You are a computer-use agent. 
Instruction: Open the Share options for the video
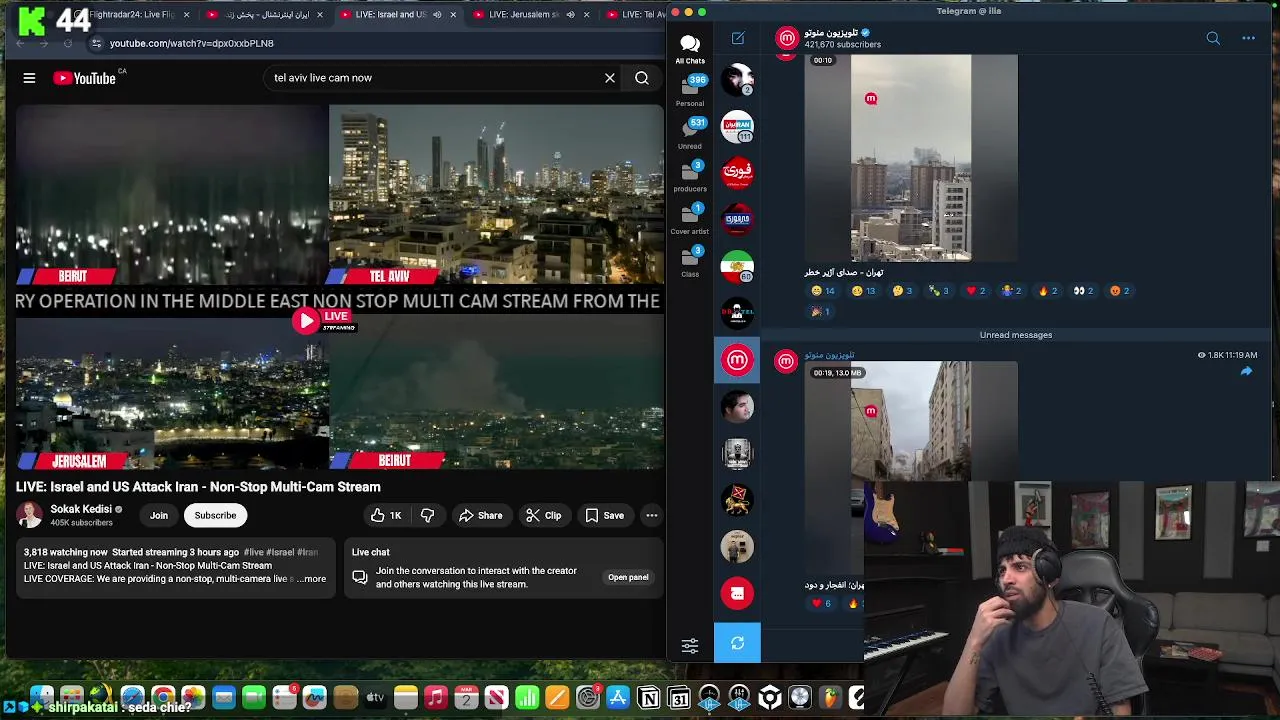(481, 515)
